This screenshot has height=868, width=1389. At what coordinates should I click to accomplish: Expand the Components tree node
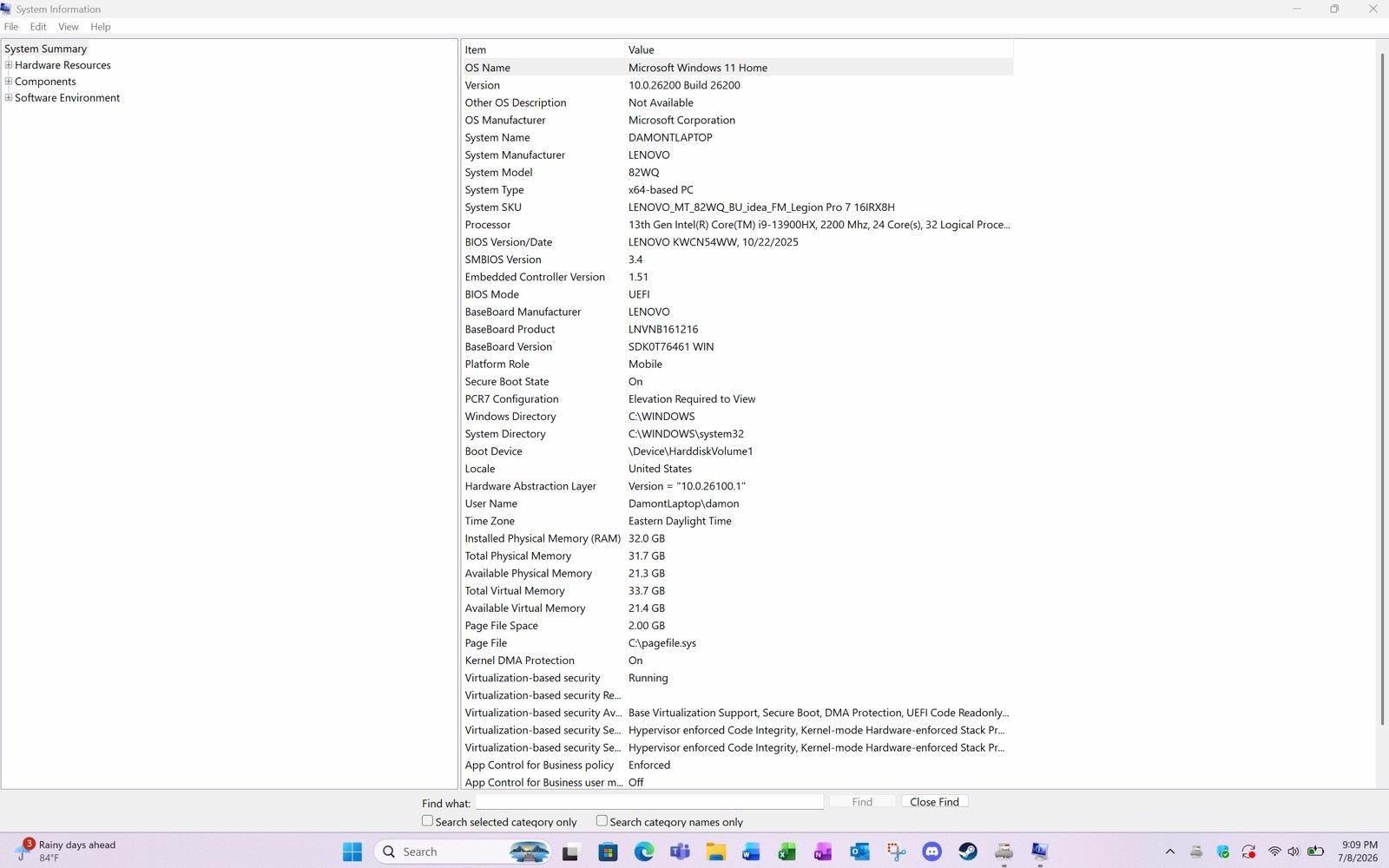(x=9, y=81)
